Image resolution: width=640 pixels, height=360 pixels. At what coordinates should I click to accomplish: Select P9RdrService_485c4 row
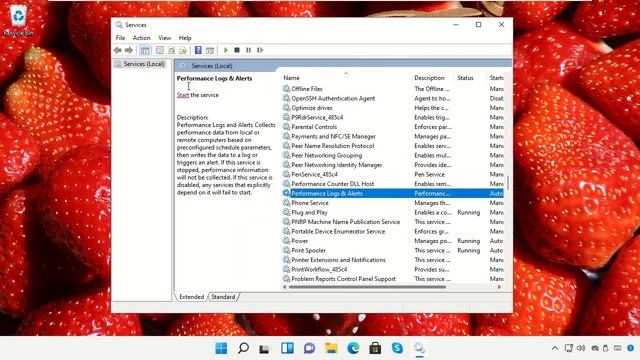pos(393,117)
